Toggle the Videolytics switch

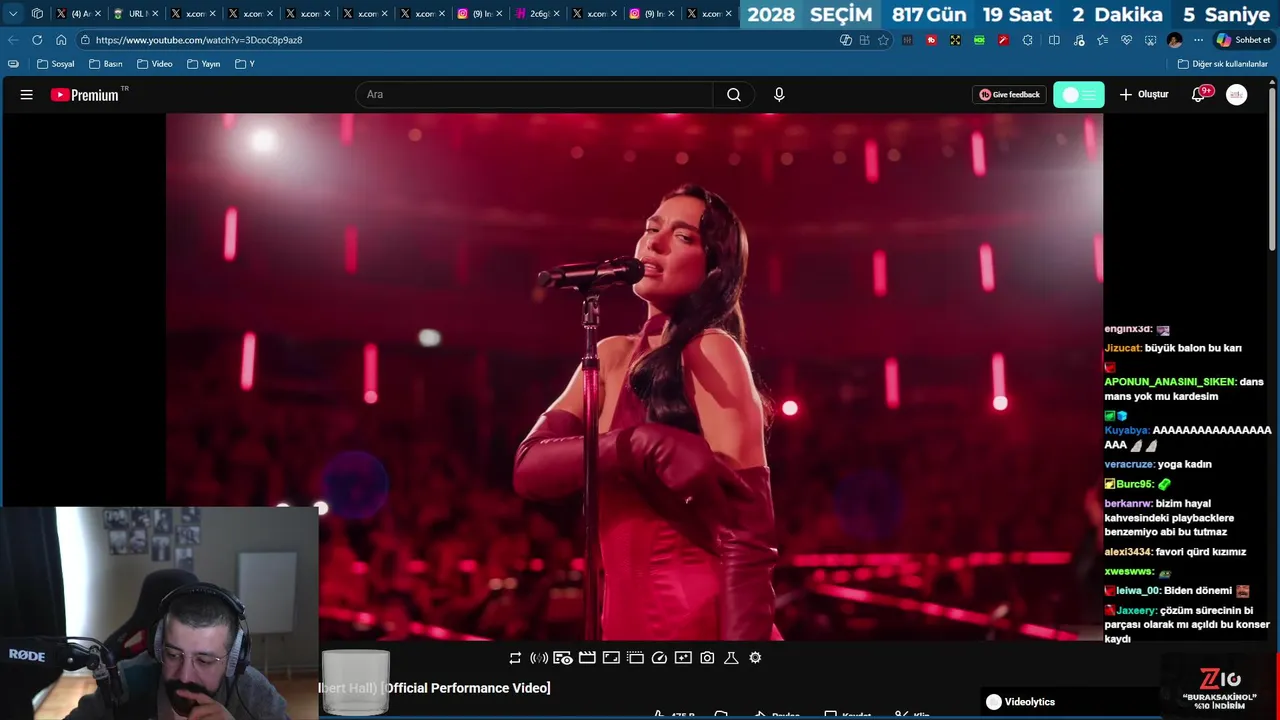tap(993, 702)
